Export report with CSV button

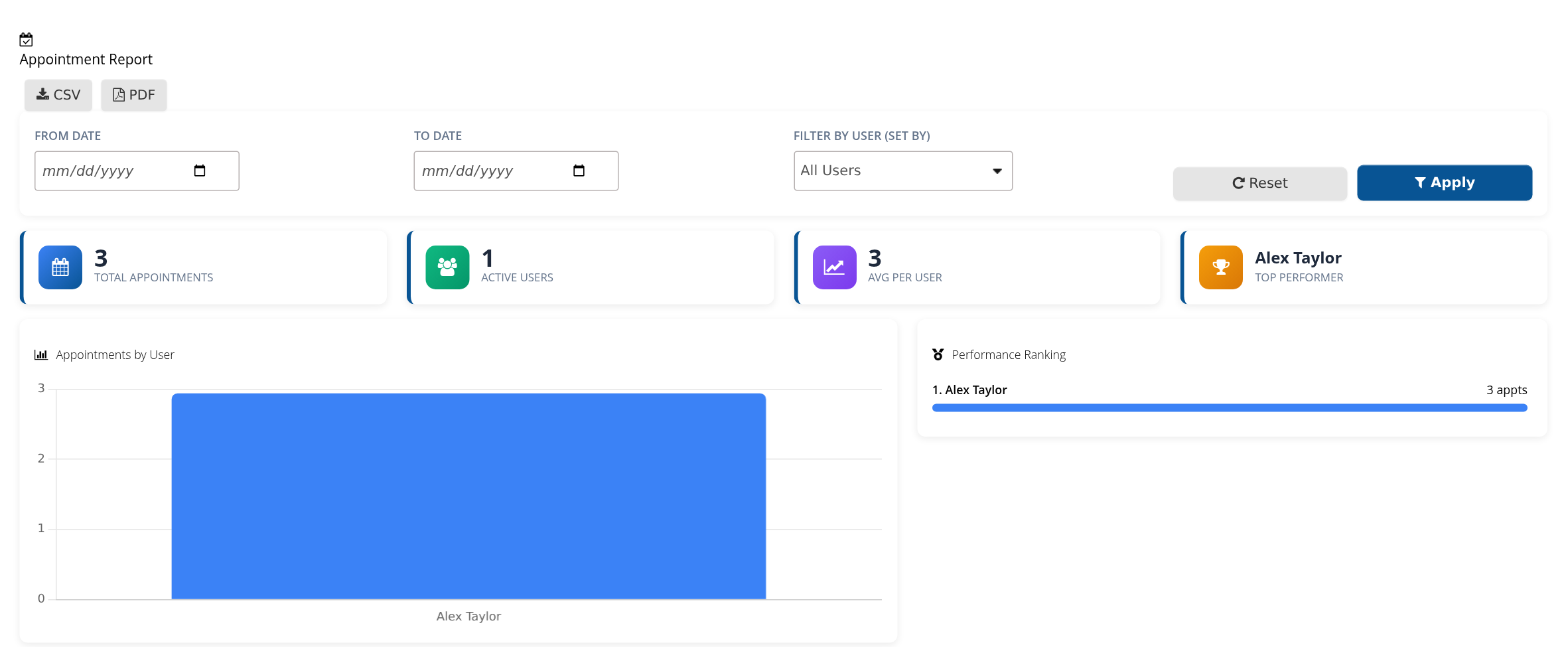point(58,95)
